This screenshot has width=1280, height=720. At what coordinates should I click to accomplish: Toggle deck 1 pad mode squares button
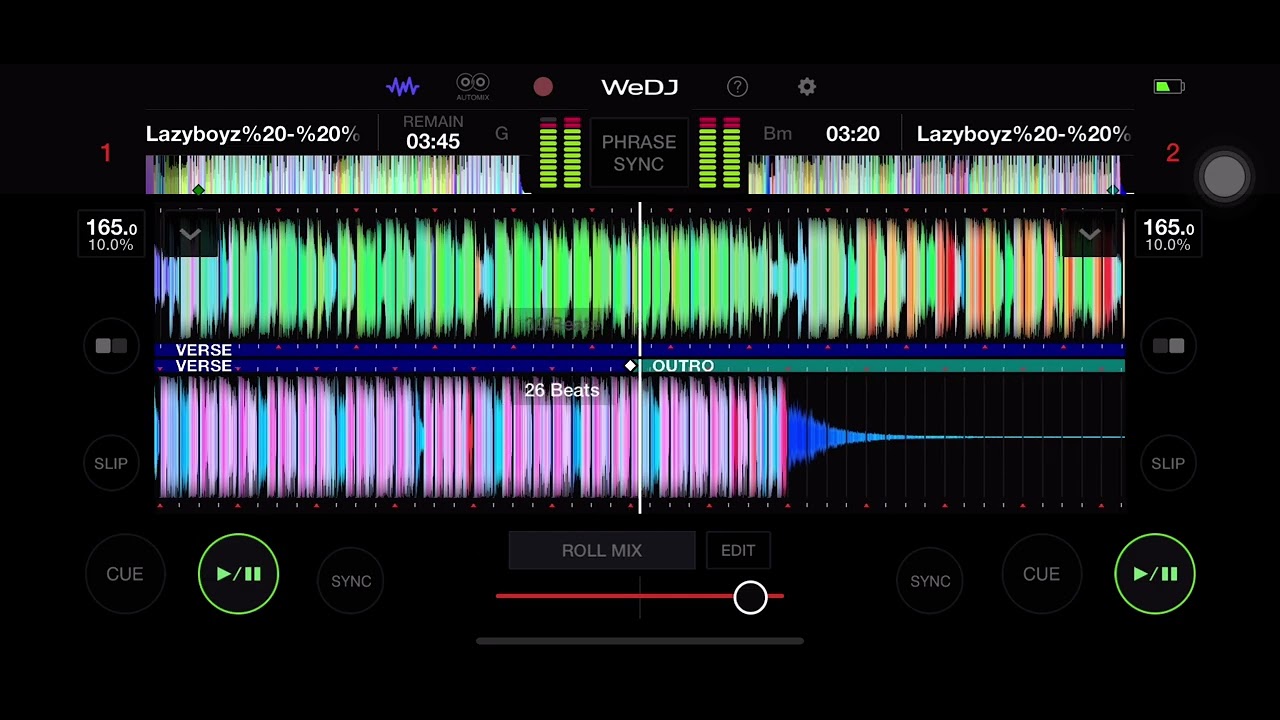coord(111,346)
